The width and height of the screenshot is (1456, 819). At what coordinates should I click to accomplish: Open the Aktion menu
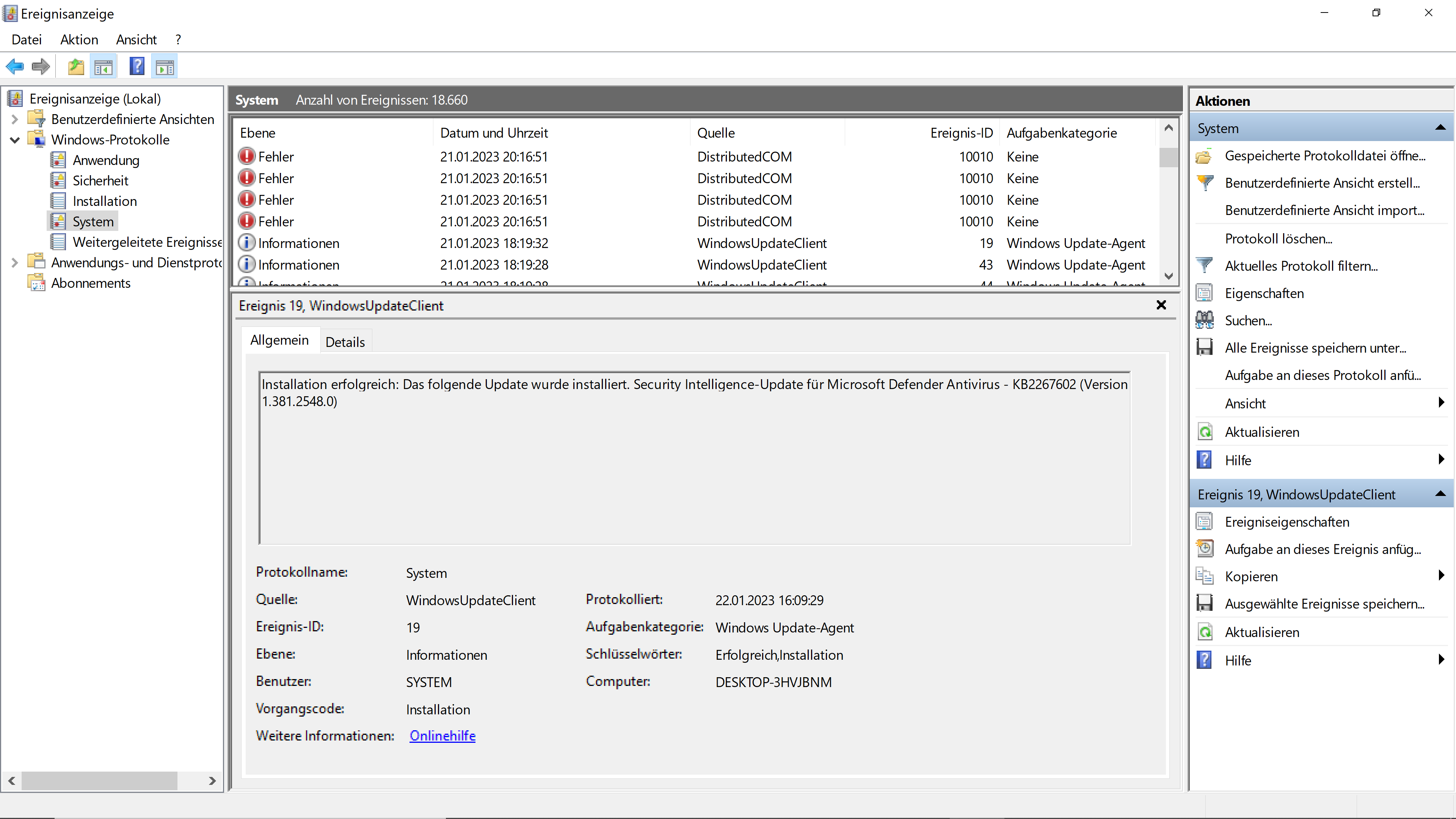click(79, 39)
